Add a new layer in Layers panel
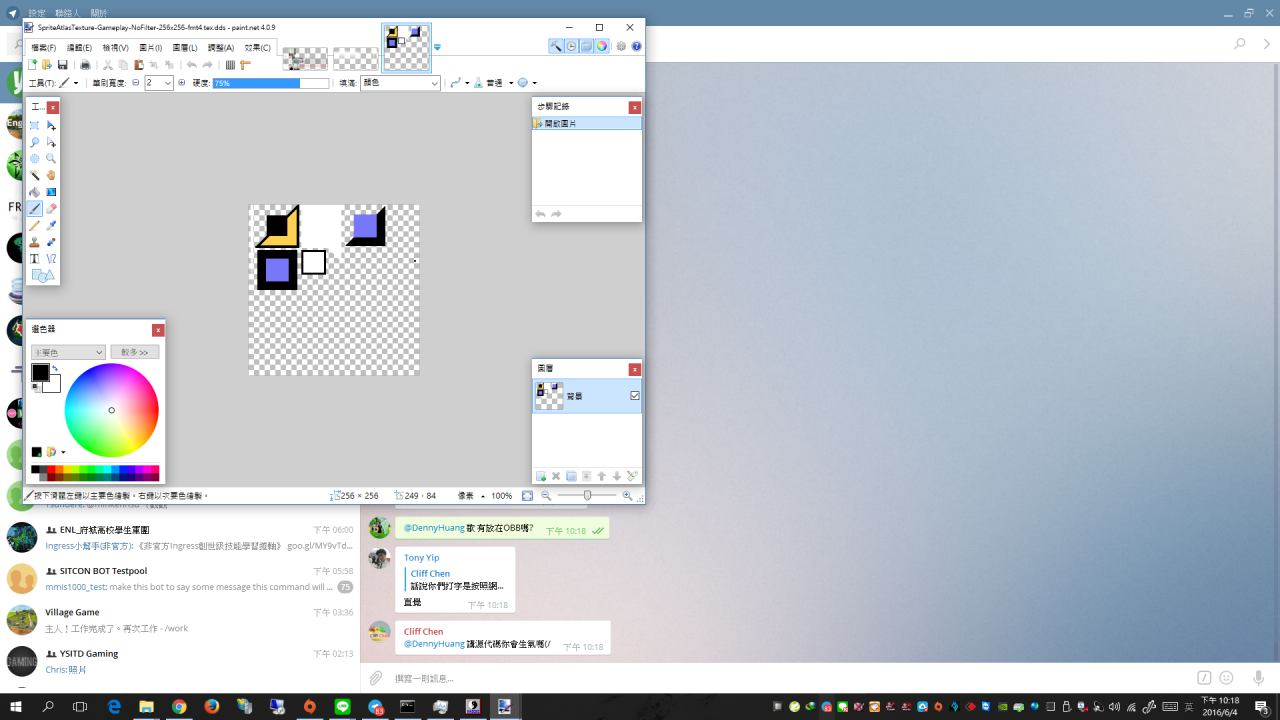Viewport: 1280px width, 720px height. [541, 477]
